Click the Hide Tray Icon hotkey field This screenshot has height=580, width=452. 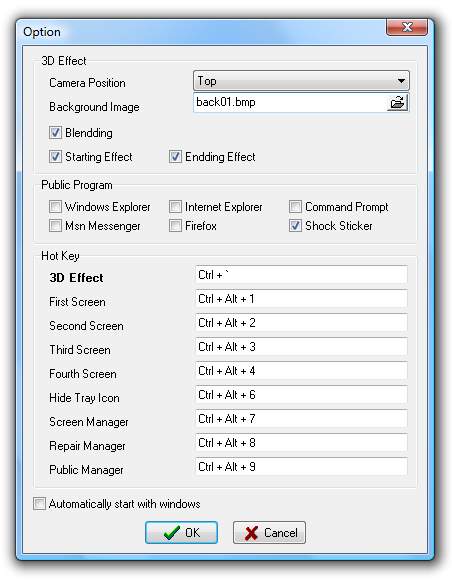coord(301,395)
